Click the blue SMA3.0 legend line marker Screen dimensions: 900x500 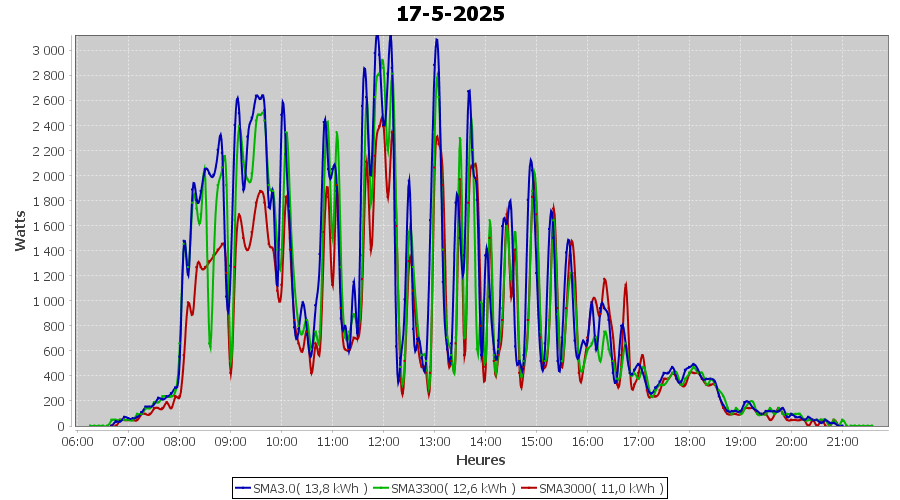click(243, 489)
